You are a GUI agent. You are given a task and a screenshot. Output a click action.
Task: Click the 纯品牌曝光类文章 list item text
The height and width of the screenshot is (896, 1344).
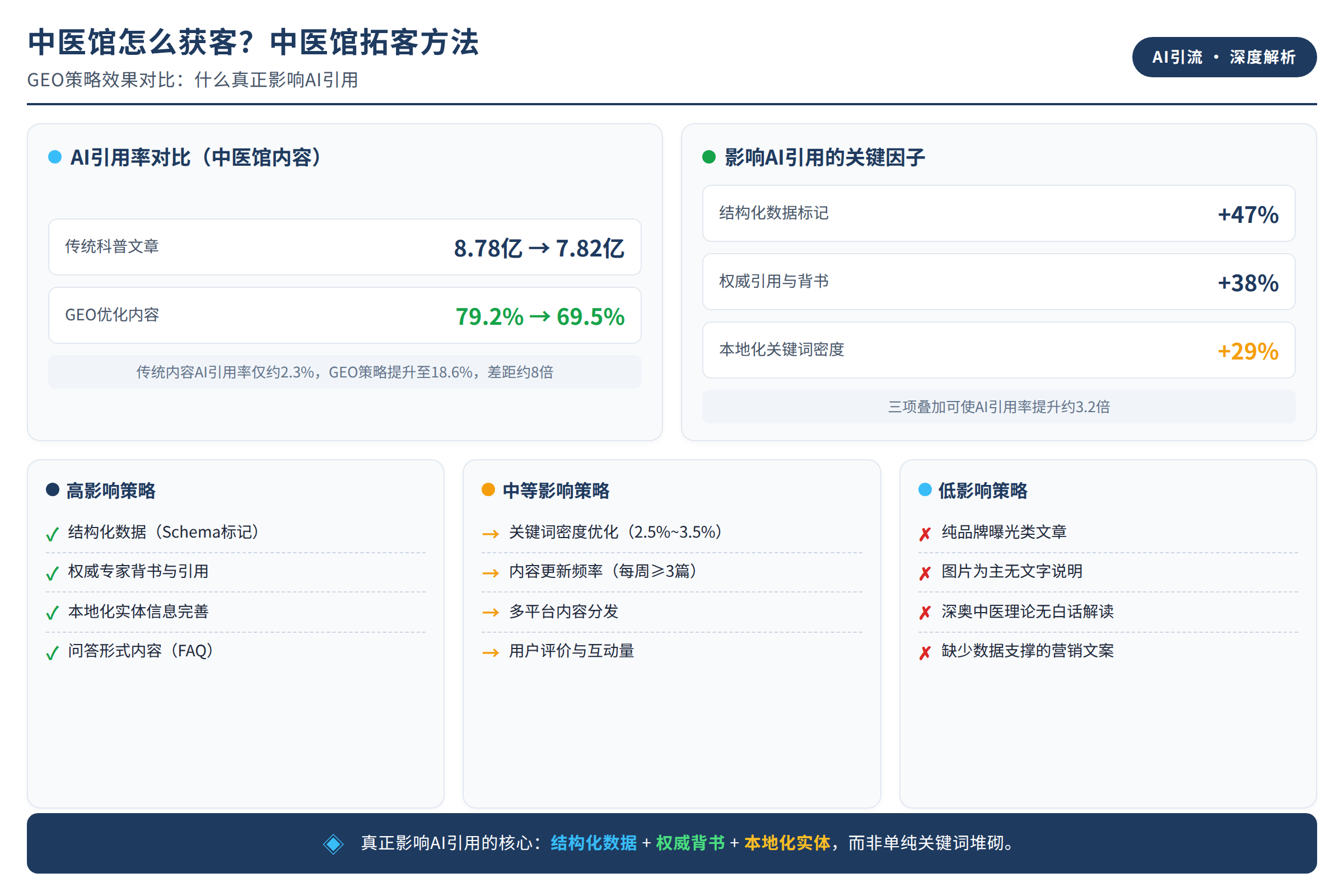(1004, 533)
